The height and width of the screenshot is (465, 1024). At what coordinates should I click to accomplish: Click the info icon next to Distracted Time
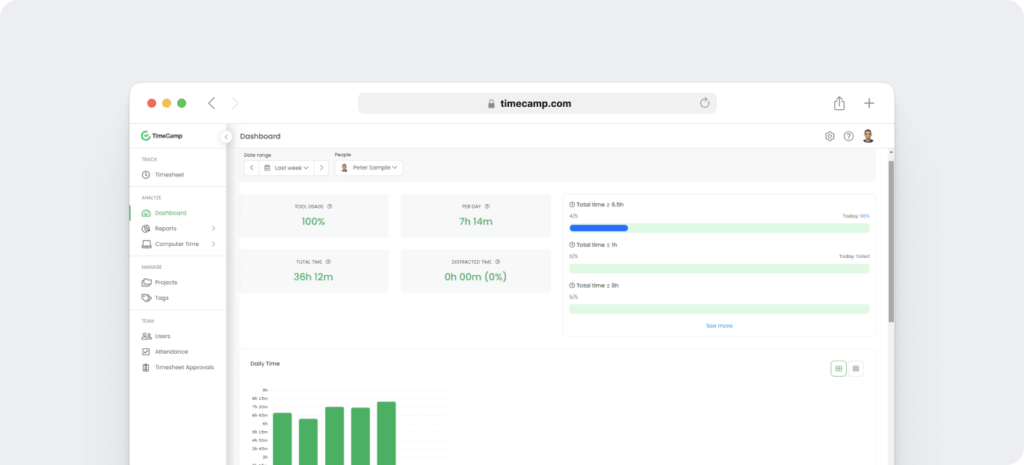click(x=498, y=262)
